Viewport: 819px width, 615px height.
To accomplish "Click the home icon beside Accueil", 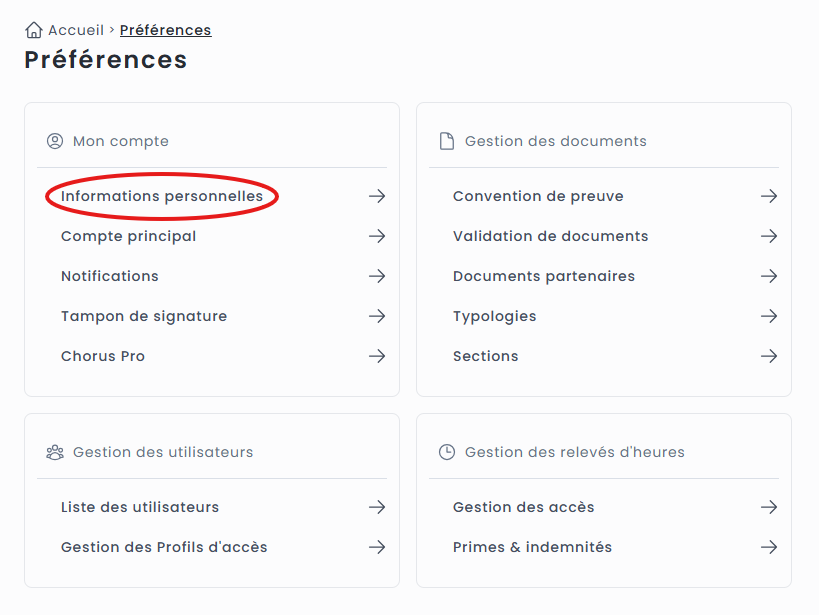I will click(x=34, y=30).
